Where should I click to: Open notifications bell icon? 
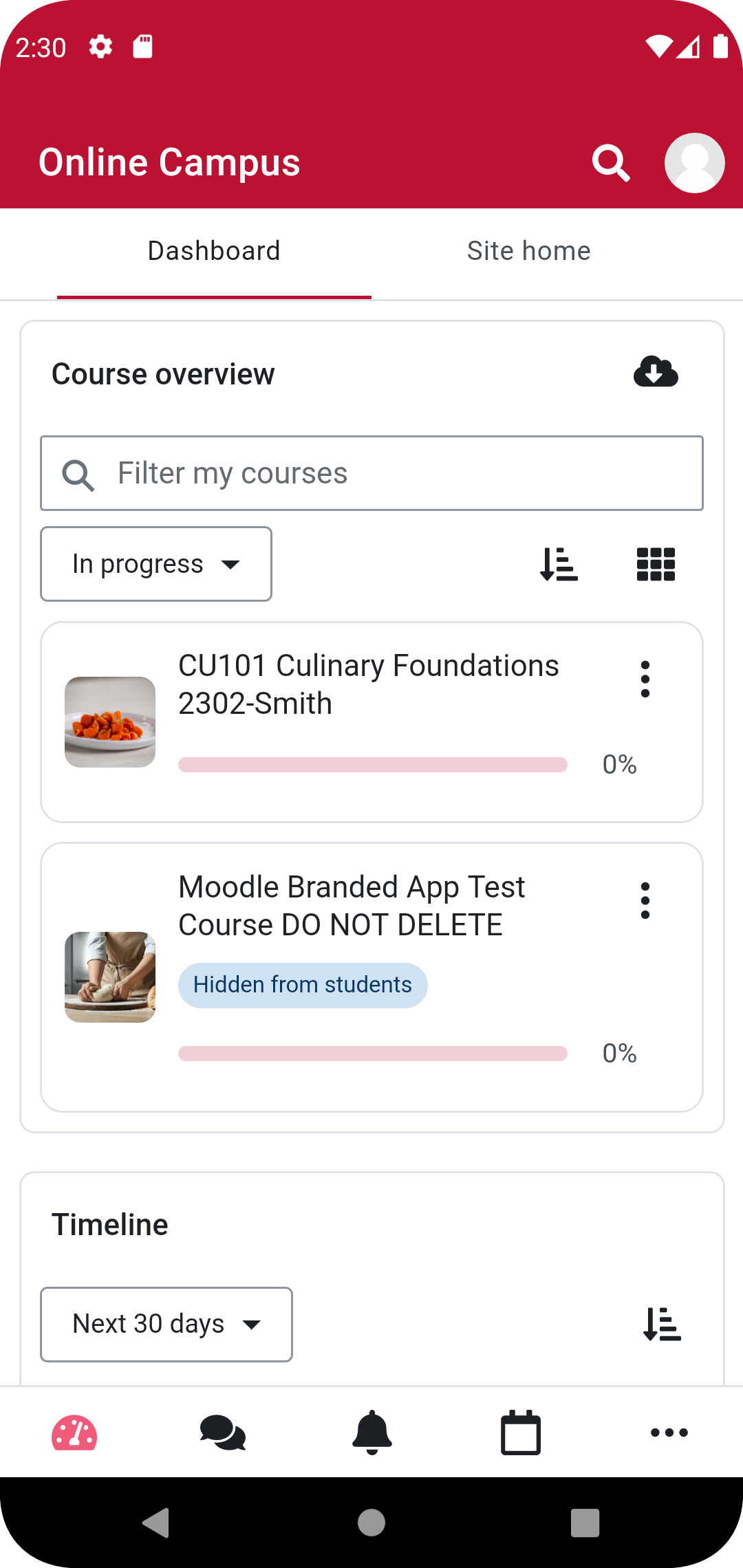click(371, 1433)
